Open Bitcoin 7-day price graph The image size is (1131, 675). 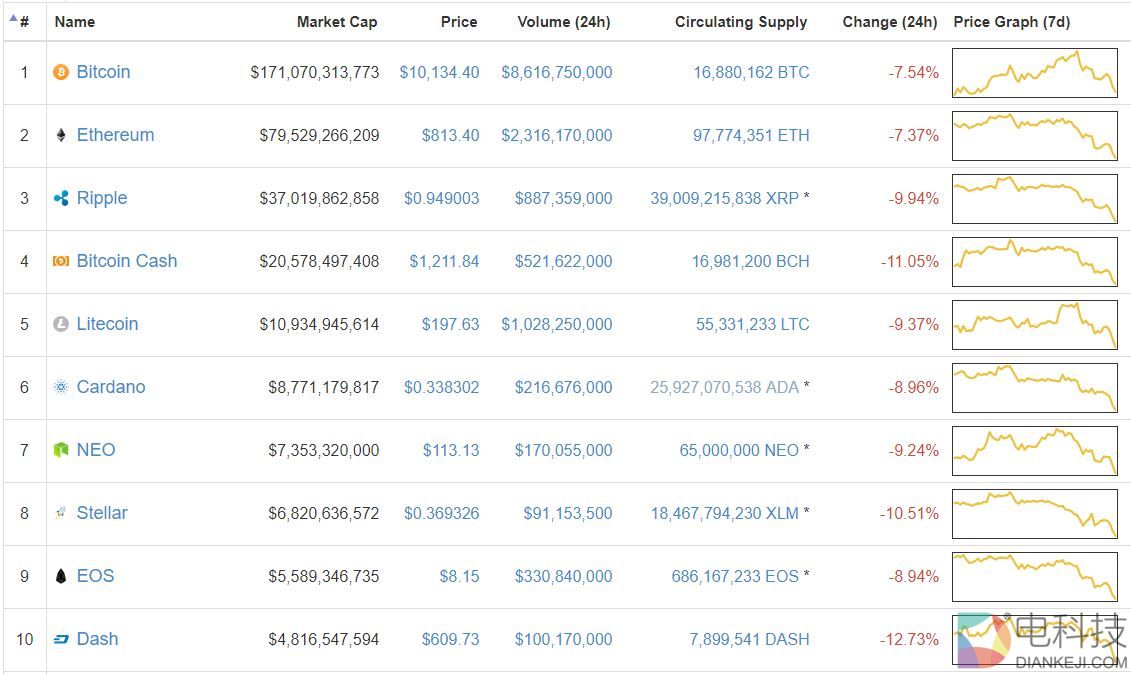coord(1034,73)
